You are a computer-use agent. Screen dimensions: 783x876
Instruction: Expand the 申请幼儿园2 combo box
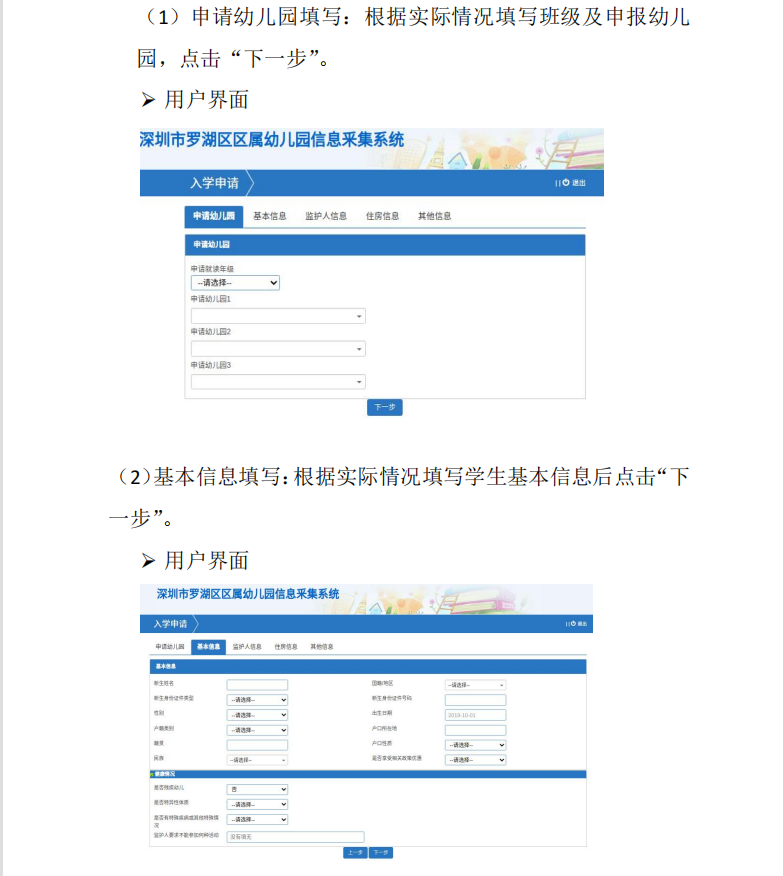click(278, 349)
